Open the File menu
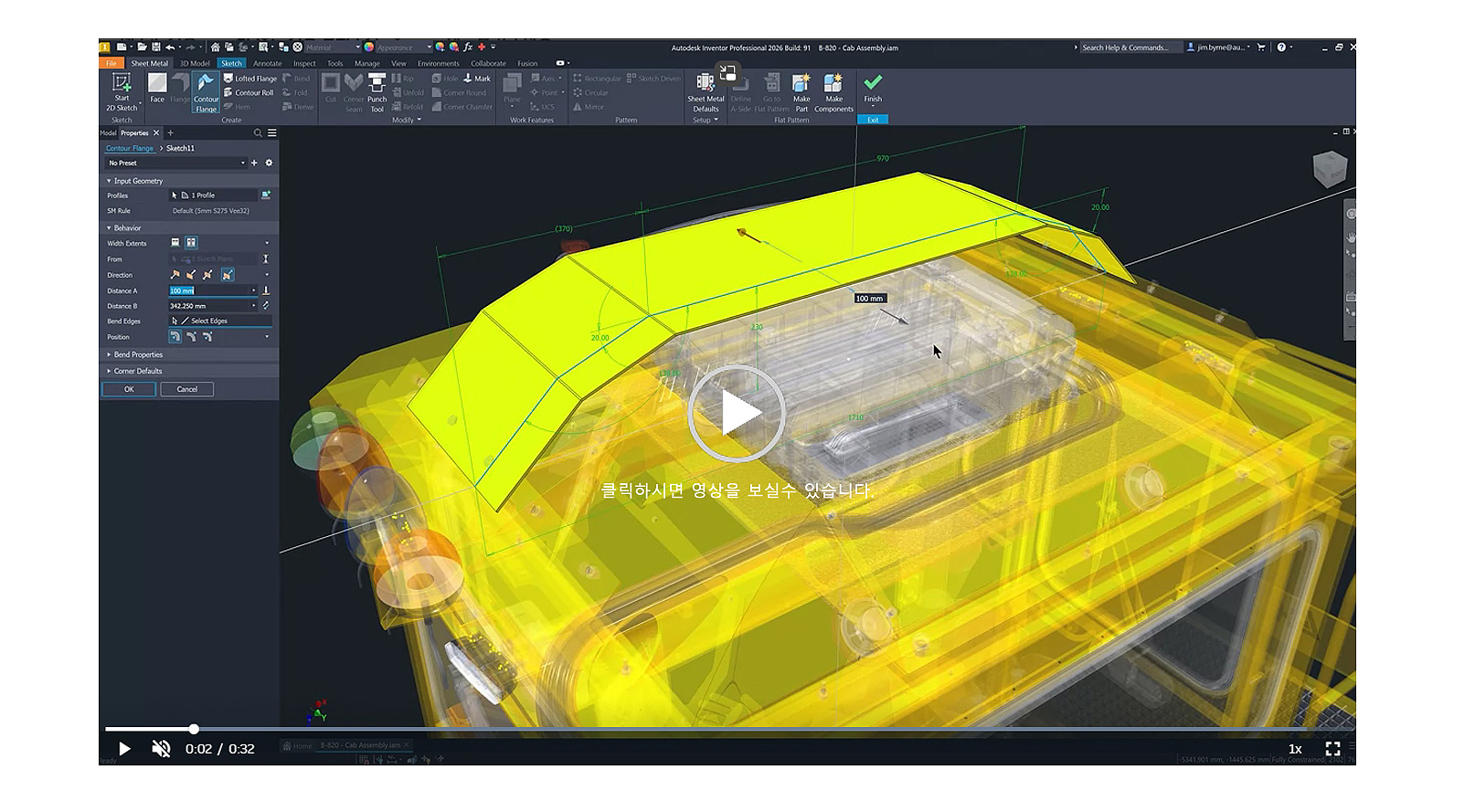Screen dimensions: 1475x812 pos(111,63)
